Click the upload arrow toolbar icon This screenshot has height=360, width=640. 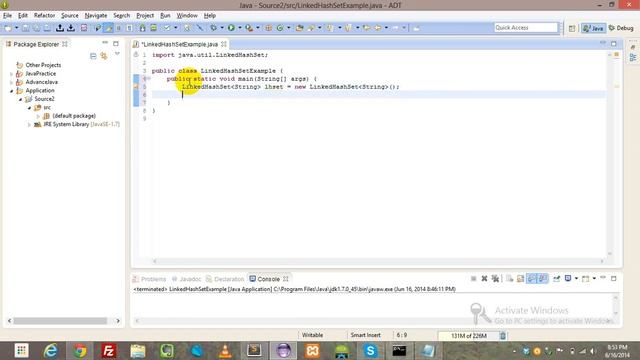[60, 28]
